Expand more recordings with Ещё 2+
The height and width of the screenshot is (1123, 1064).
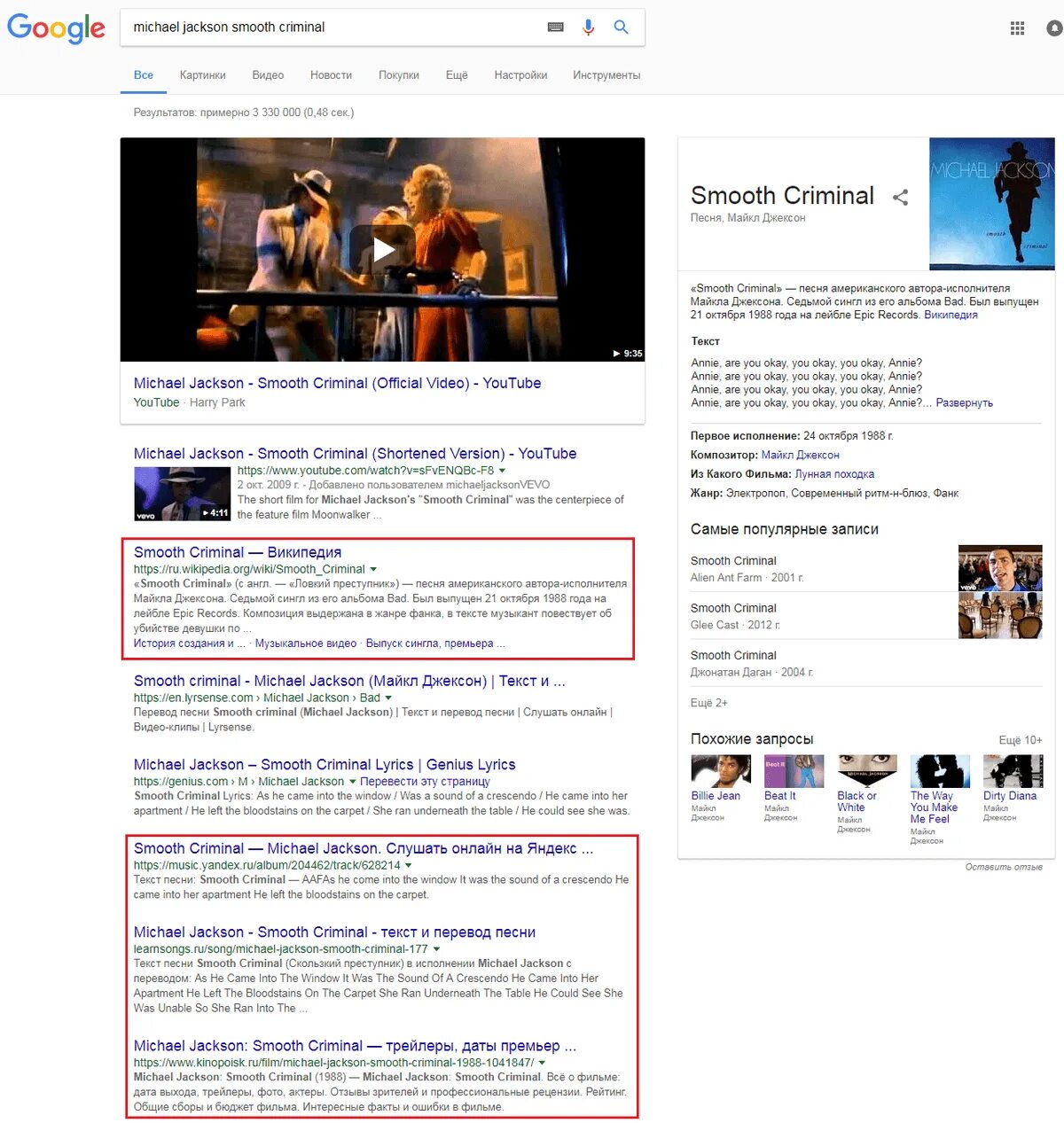(x=709, y=703)
